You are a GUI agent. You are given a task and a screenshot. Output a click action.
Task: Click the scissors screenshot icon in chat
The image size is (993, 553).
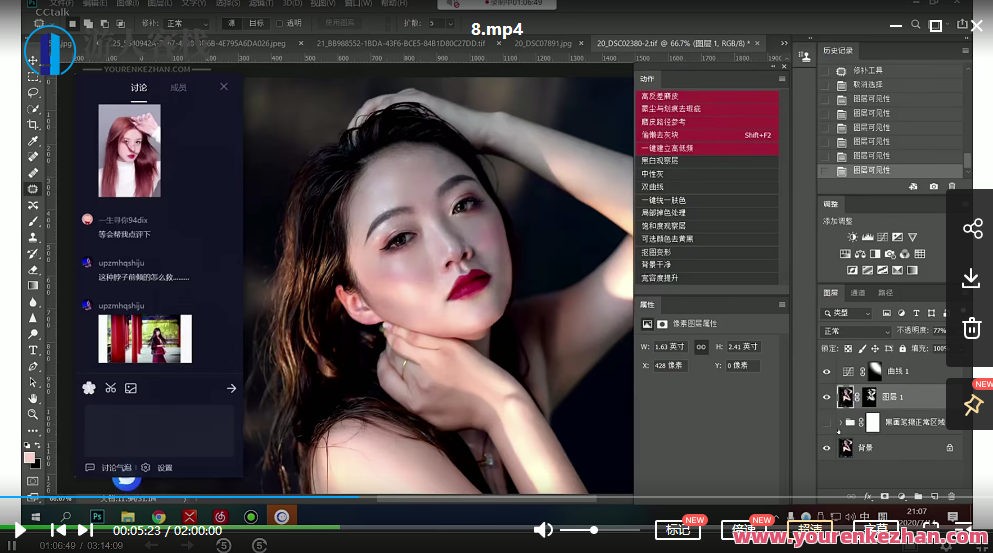110,388
